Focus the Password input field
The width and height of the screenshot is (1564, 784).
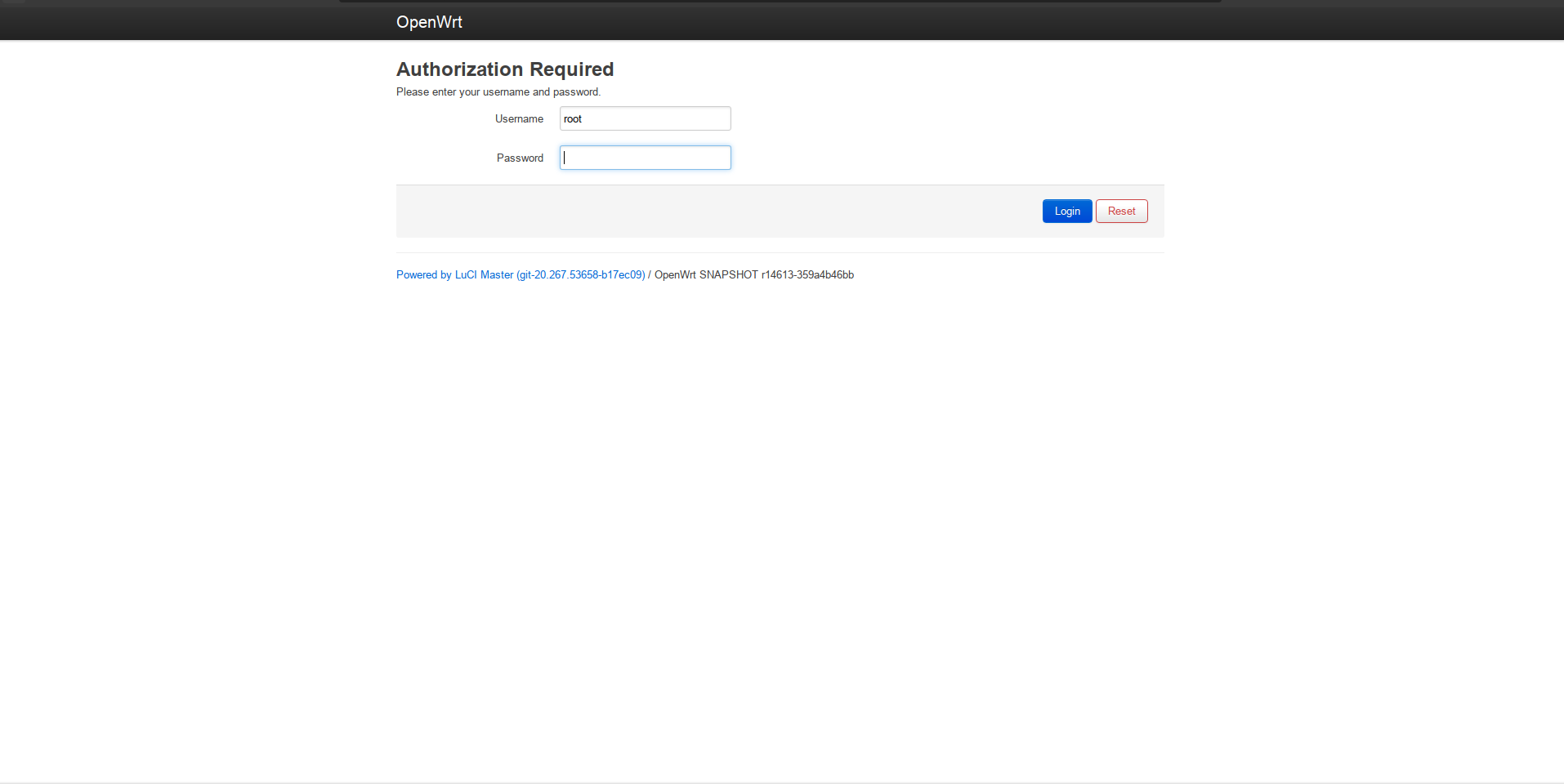645,158
